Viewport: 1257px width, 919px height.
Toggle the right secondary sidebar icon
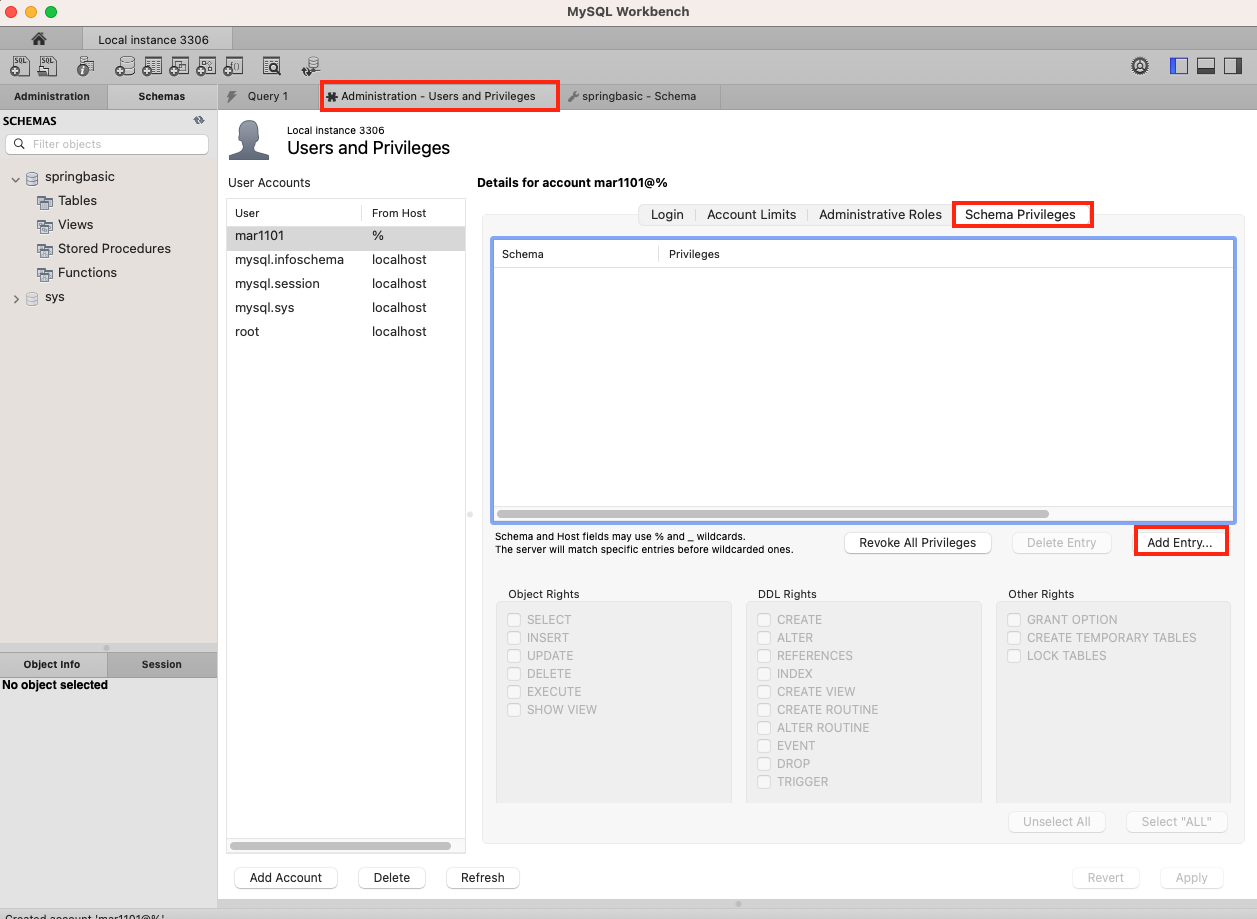(1233, 66)
